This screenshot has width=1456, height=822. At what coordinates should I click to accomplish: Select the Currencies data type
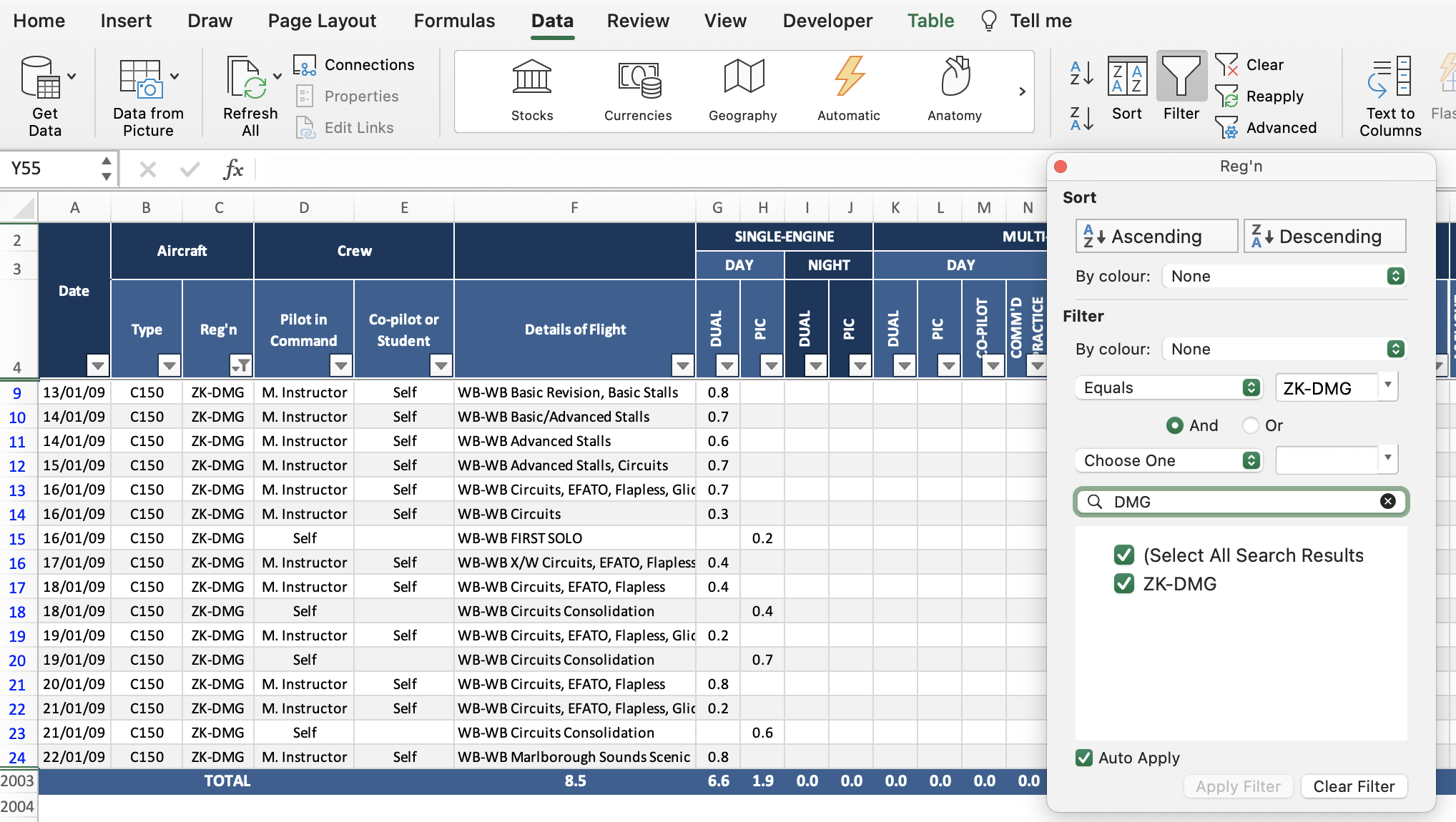[x=638, y=90]
